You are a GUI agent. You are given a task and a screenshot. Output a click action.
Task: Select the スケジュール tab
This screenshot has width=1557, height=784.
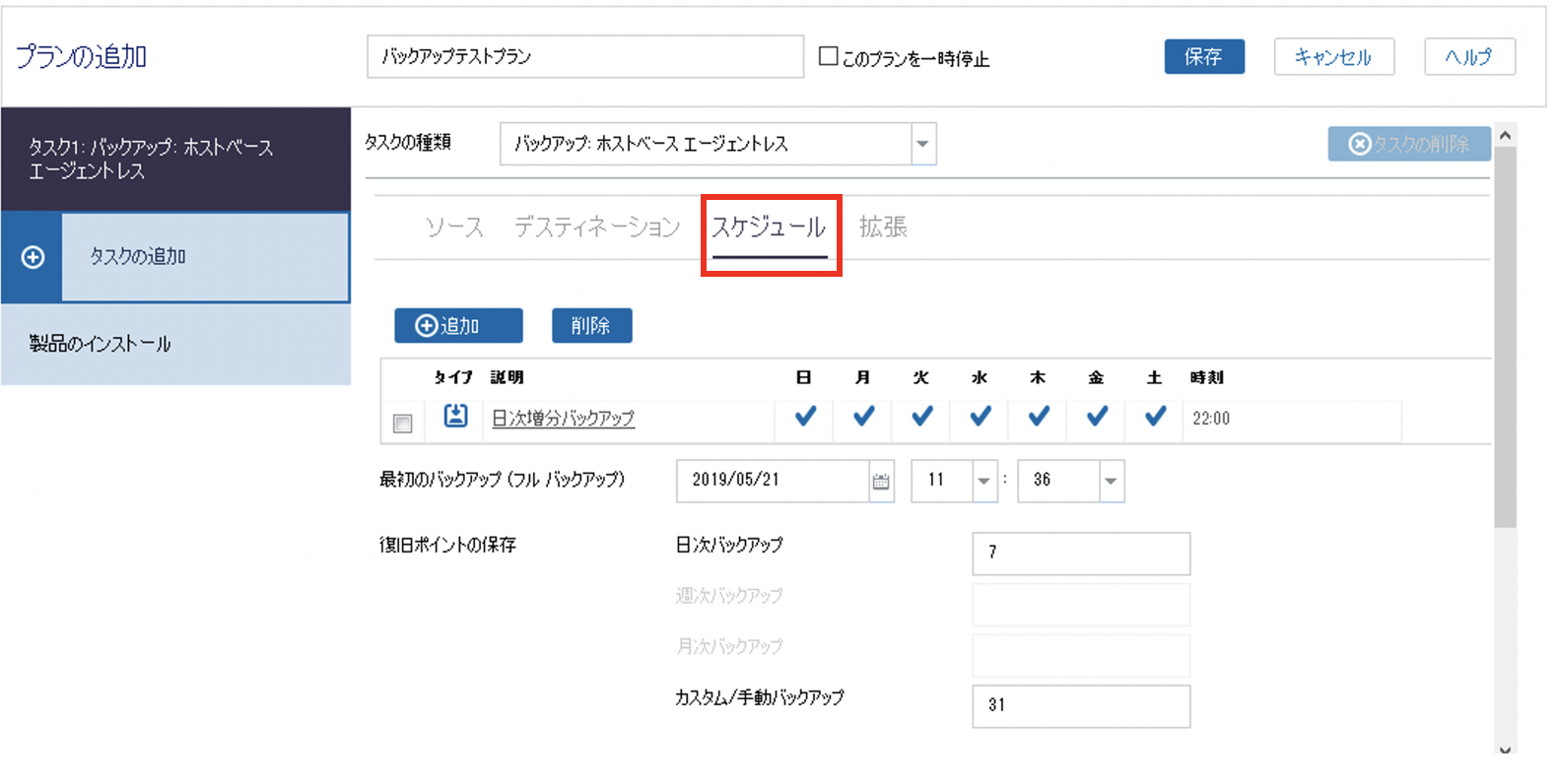(770, 228)
